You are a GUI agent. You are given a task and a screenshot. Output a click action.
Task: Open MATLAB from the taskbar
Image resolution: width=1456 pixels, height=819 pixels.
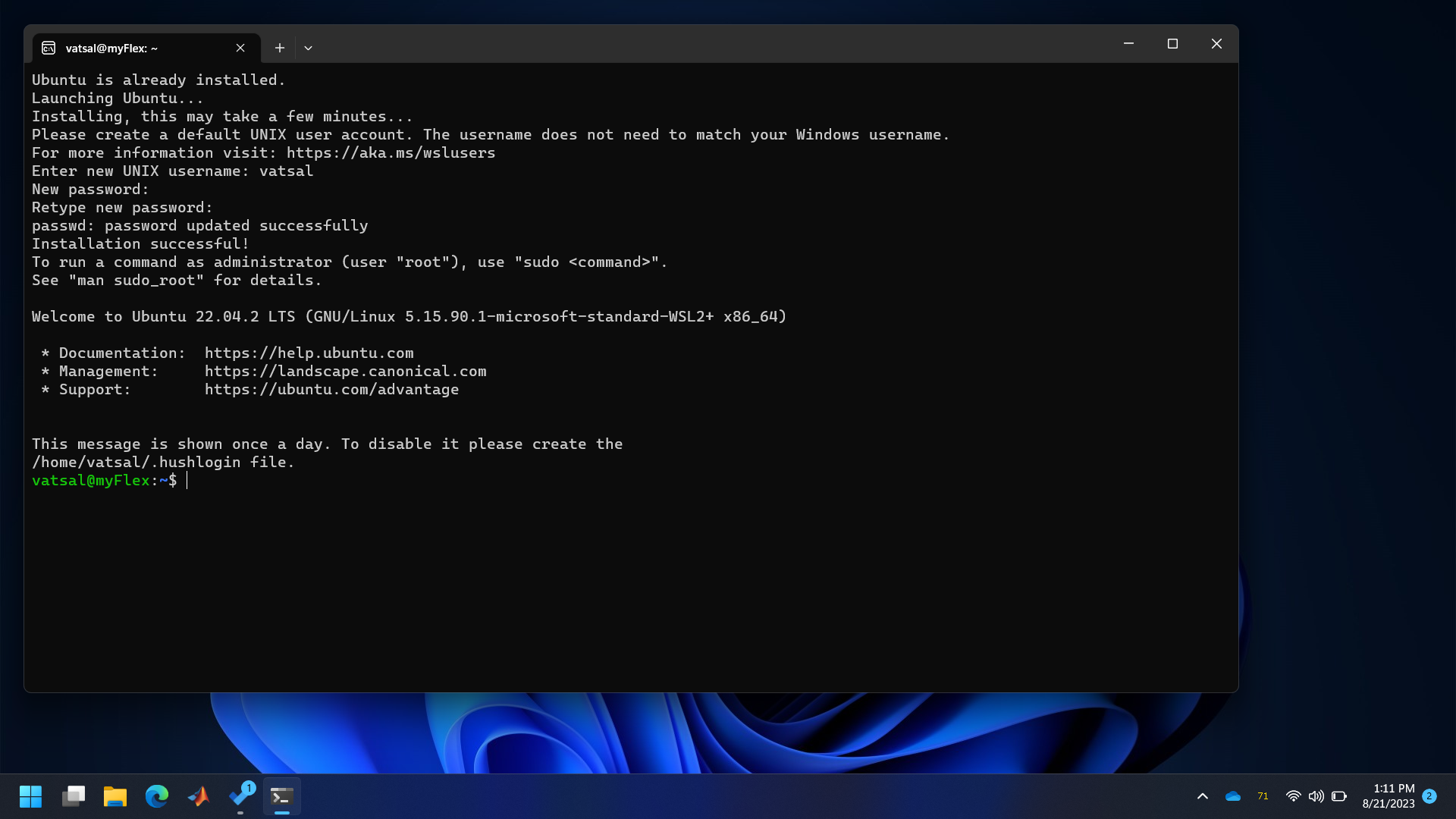[x=199, y=796]
